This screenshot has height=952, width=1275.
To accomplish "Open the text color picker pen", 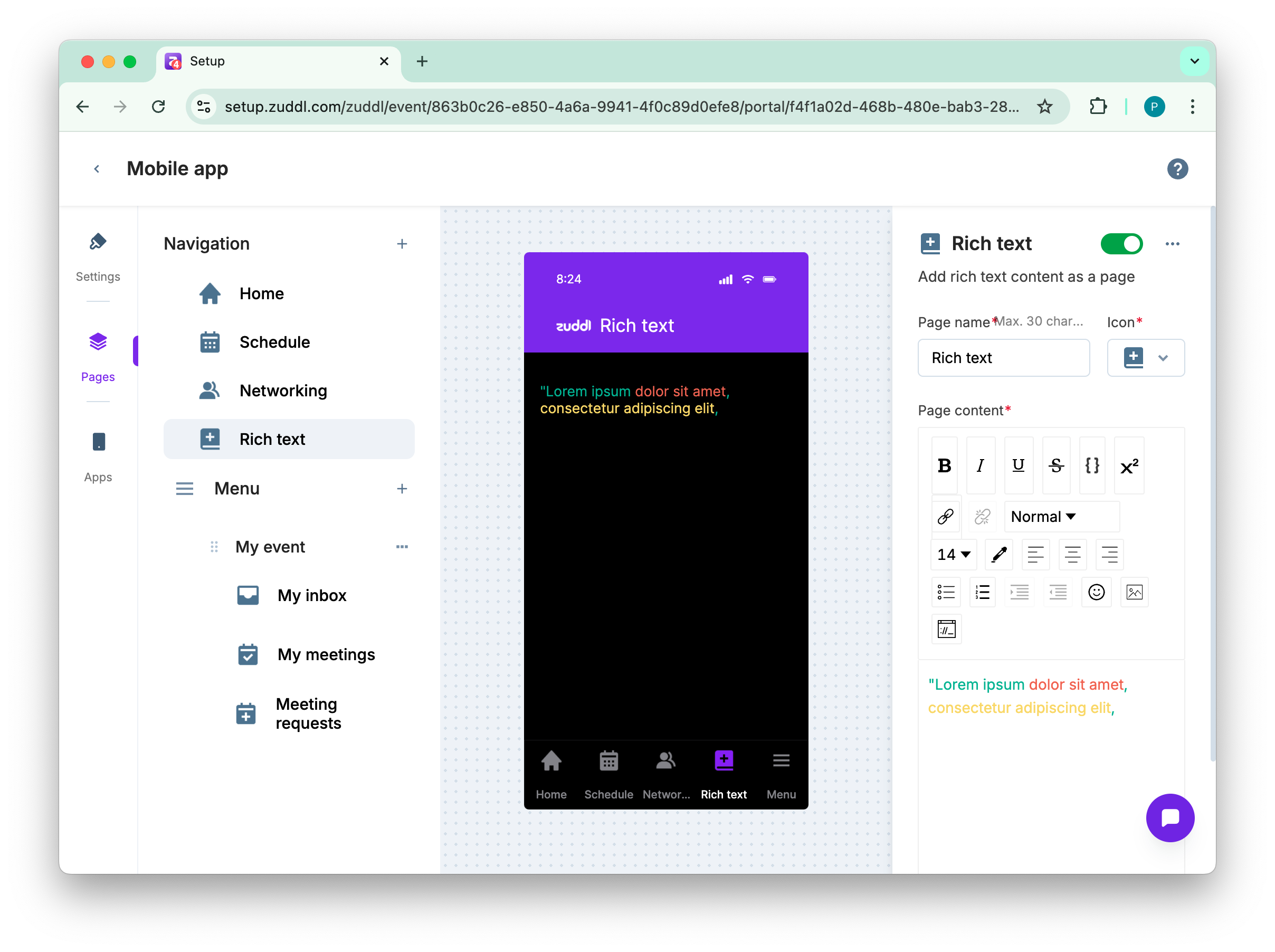I will click(999, 555).
